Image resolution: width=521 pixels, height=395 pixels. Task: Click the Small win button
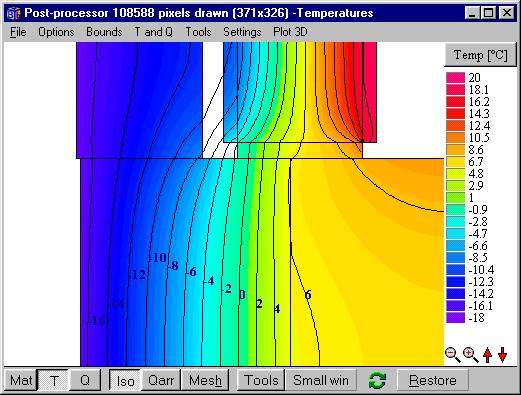(x=321, y=380)
